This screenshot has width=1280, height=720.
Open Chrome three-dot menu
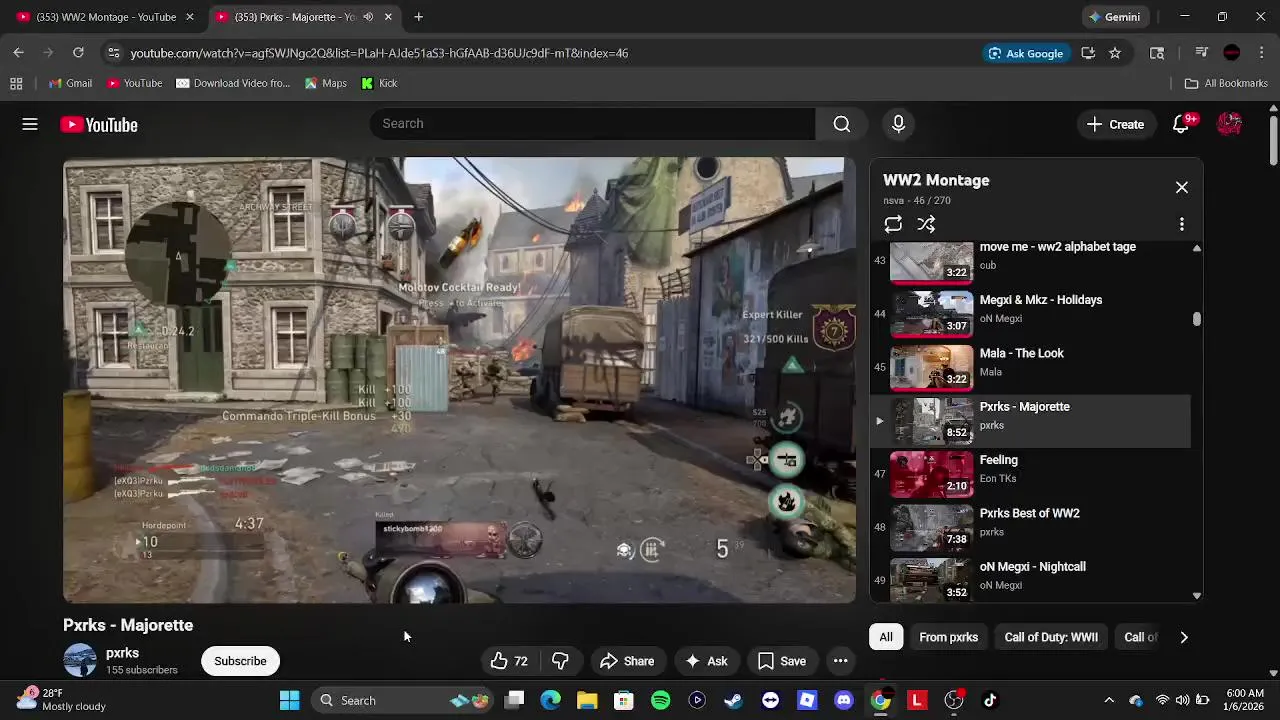coord(1261,53)
